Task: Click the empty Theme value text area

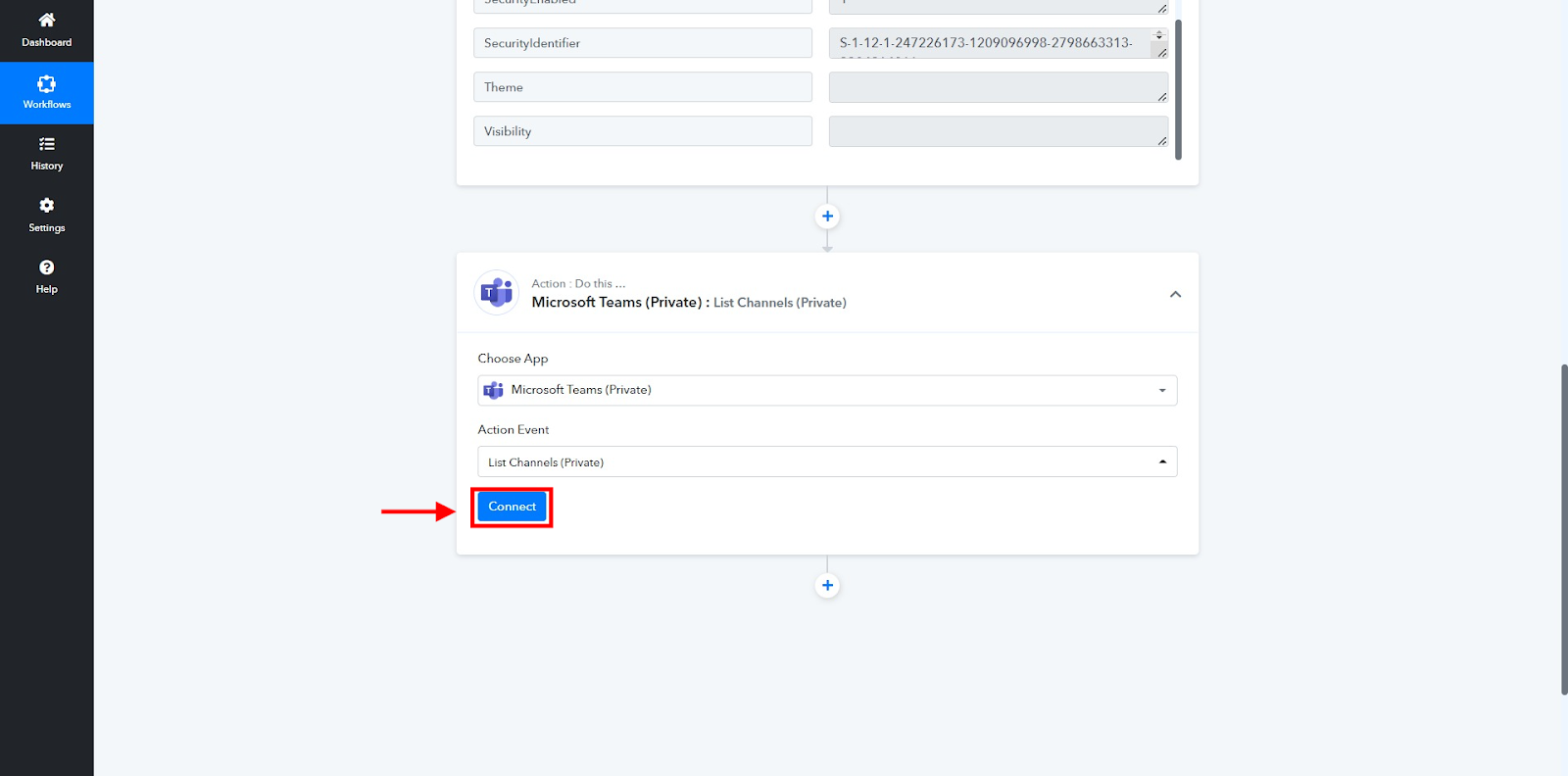Action: [999, 87]
